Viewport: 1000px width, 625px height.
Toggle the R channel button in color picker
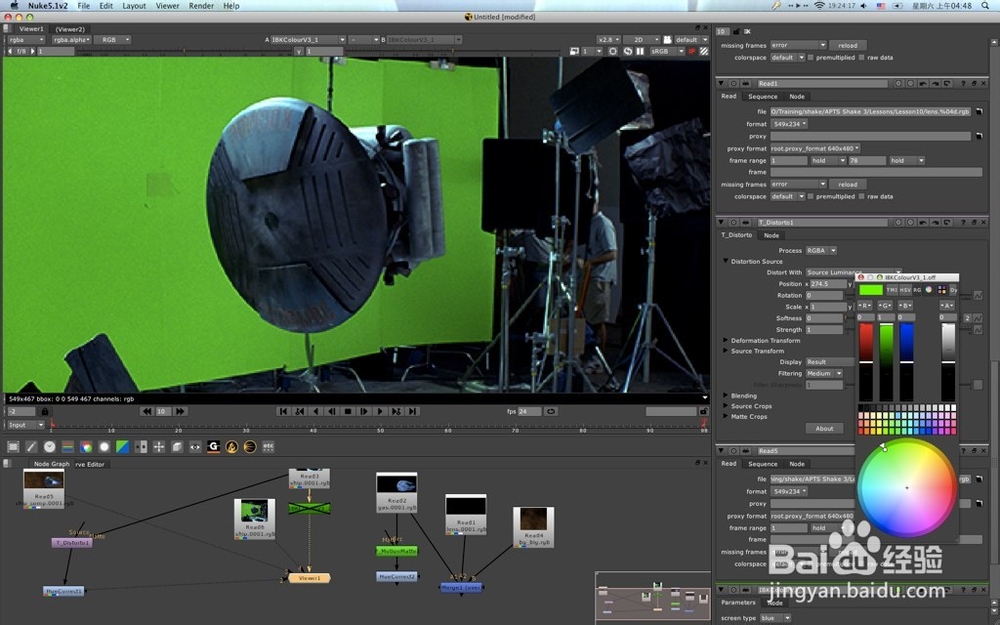(x=865, y=306)
